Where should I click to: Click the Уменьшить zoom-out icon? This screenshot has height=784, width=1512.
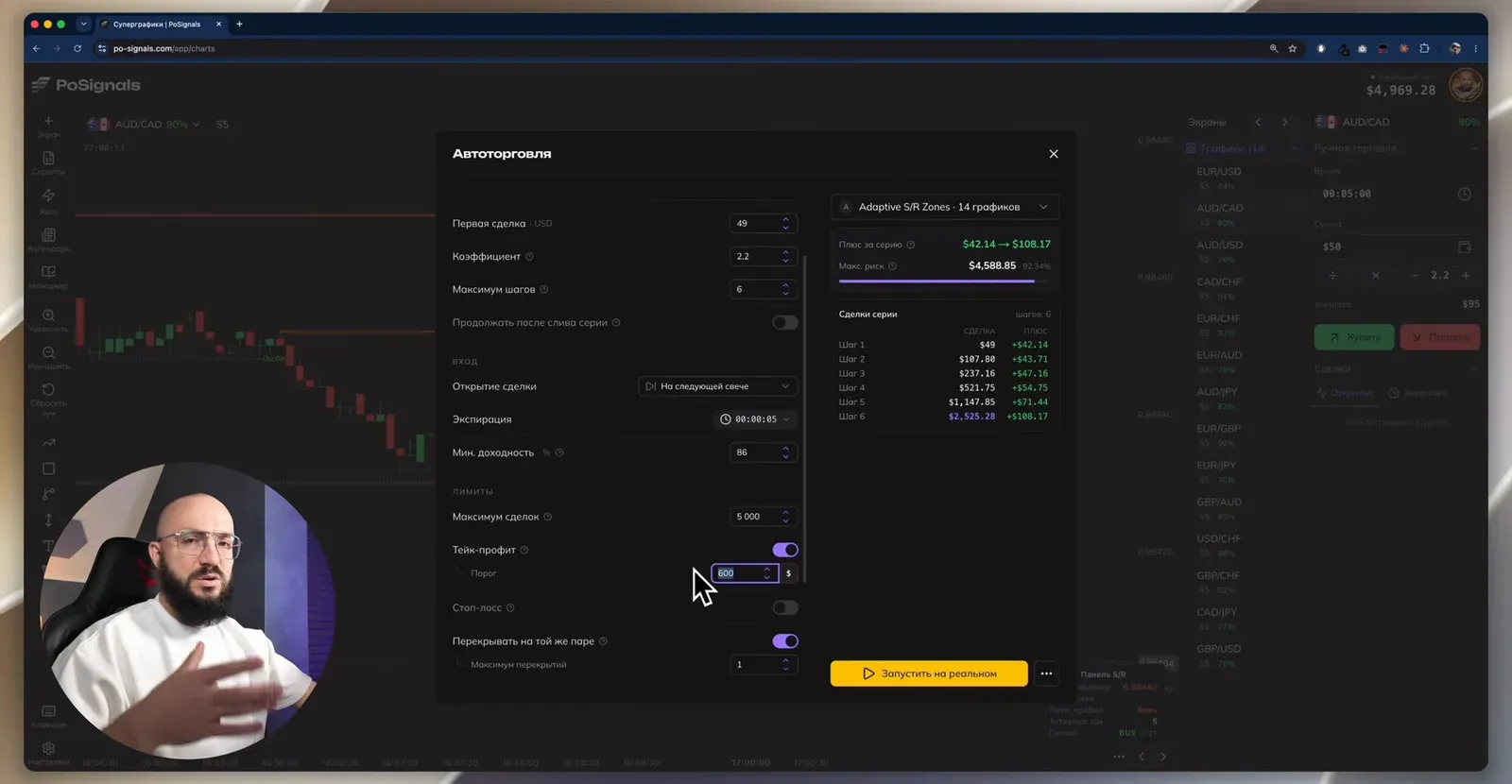tap(48, 352)
